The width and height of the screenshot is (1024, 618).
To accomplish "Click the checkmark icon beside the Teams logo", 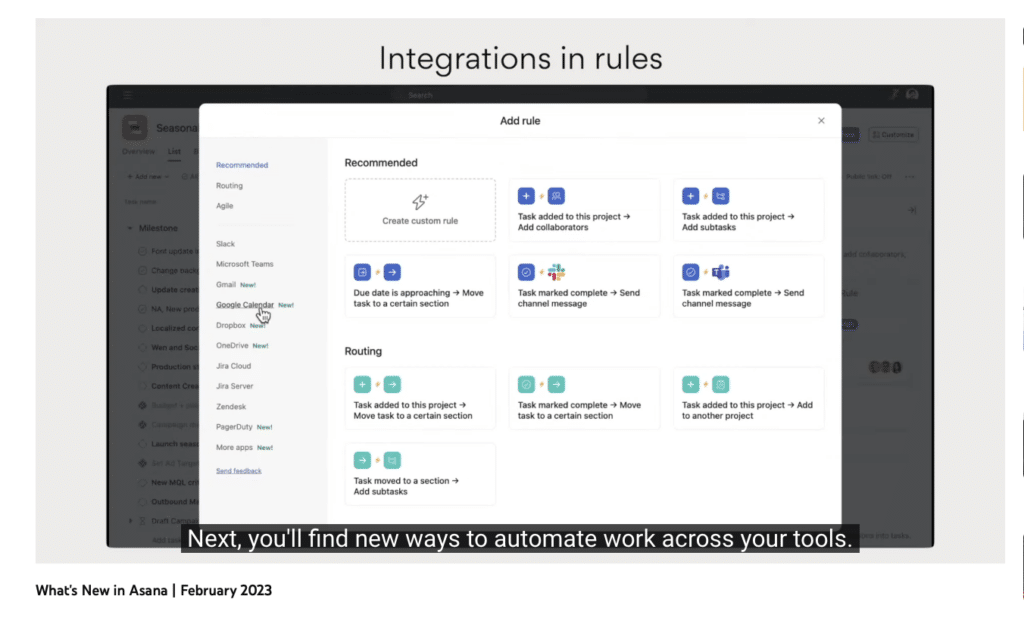I will [690, 272].
